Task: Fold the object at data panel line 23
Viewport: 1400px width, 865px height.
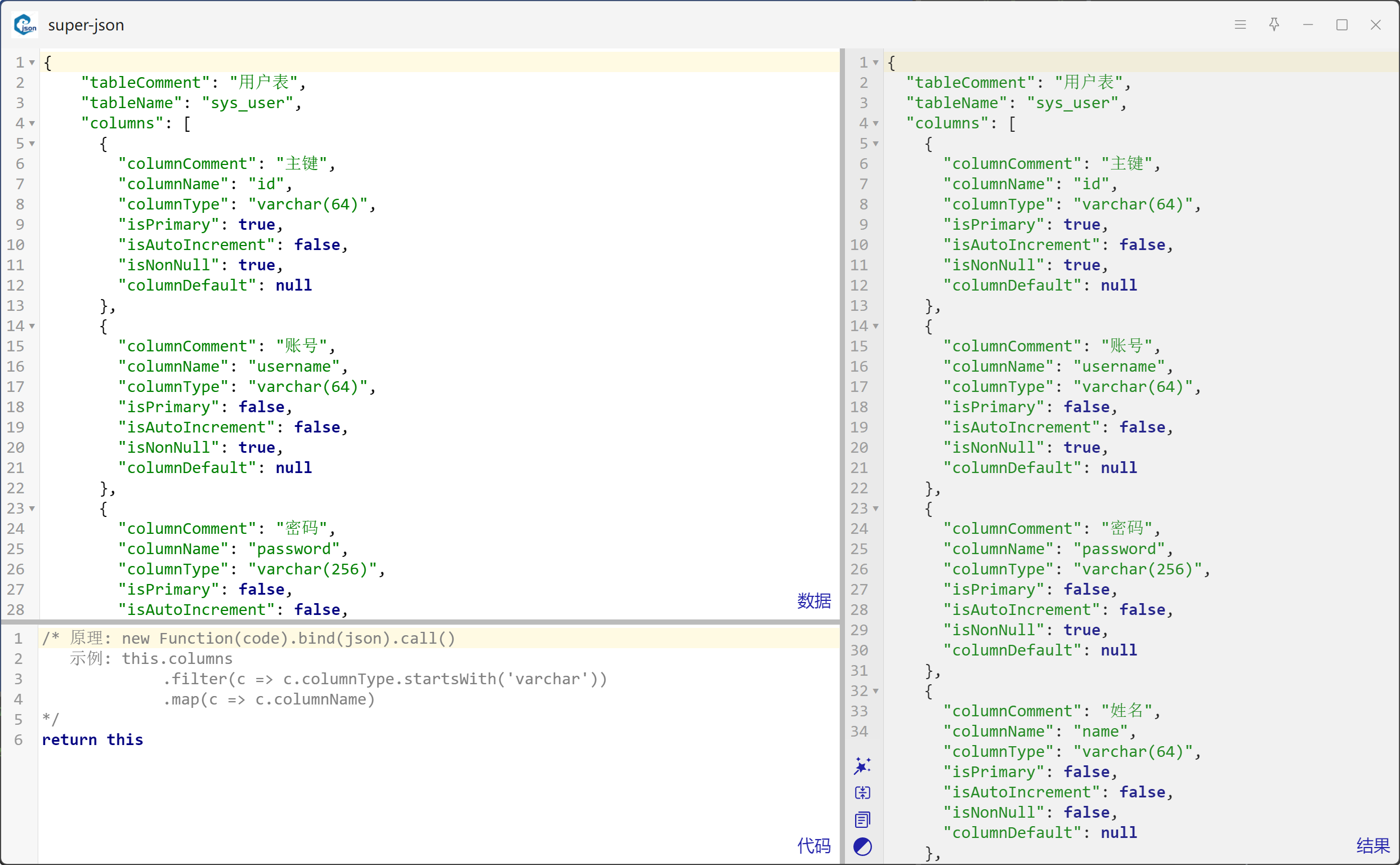Action: click(x=32, y=509)
